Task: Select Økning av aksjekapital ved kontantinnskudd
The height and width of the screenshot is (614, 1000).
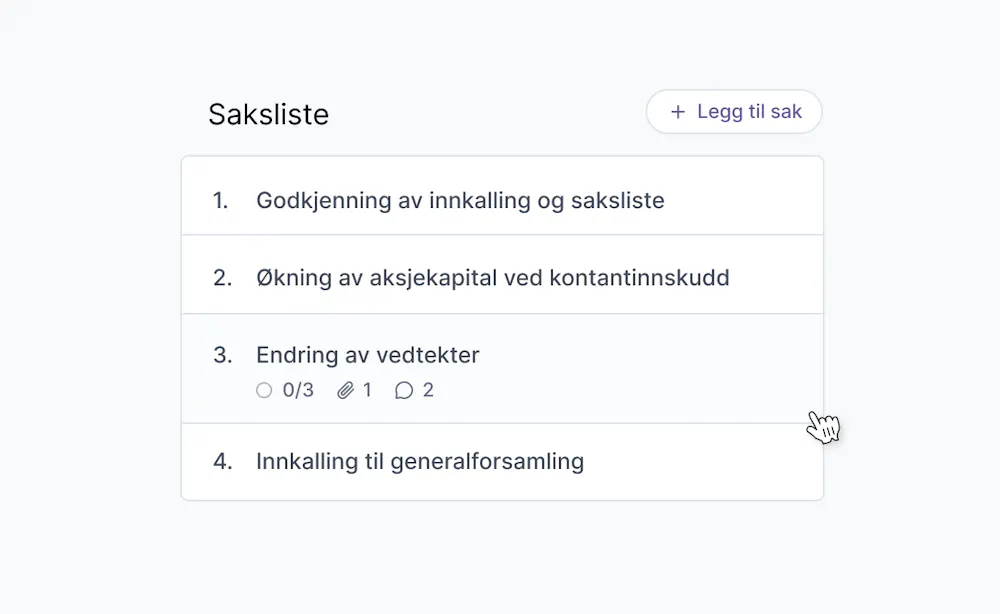Action: [x=503, y=275]
